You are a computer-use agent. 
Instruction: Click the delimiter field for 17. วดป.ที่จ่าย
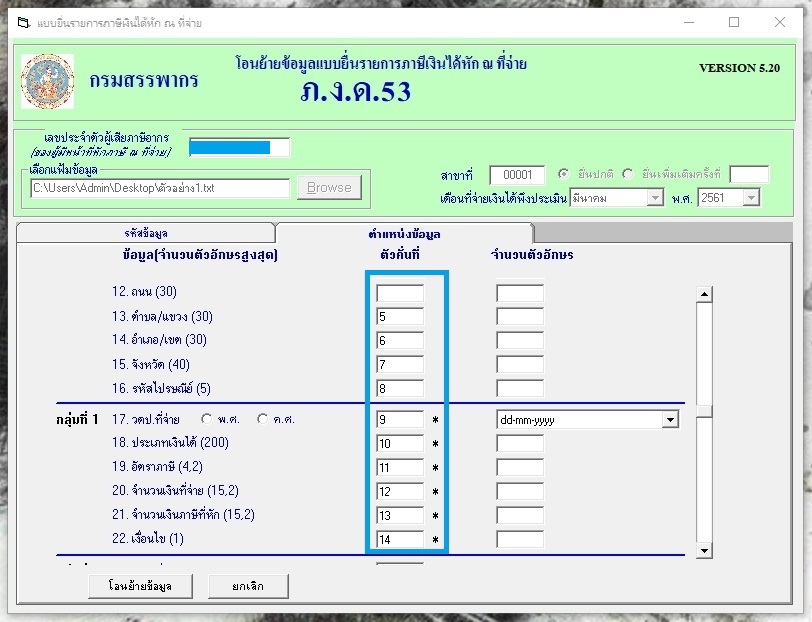pyautogui.click(x=400, y=420)
